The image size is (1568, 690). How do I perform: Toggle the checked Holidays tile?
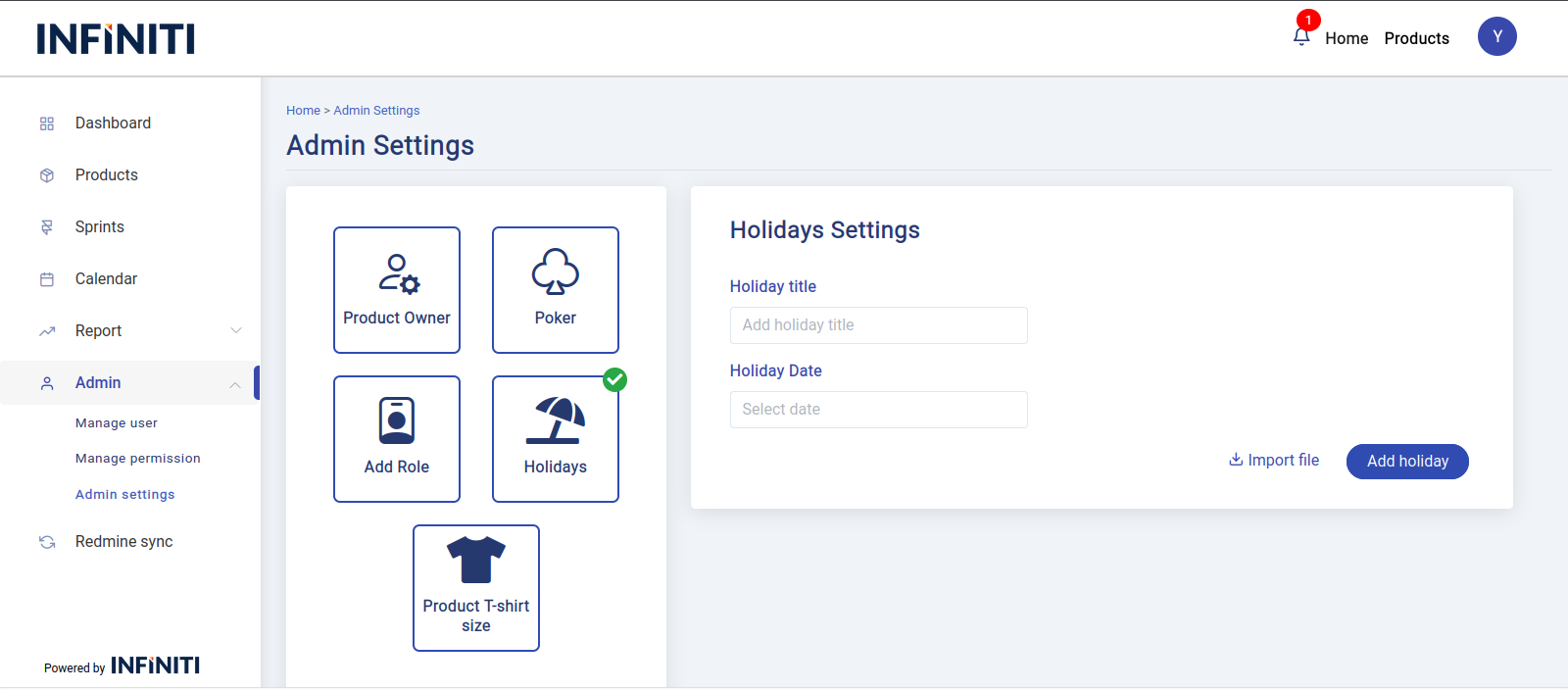556,439
